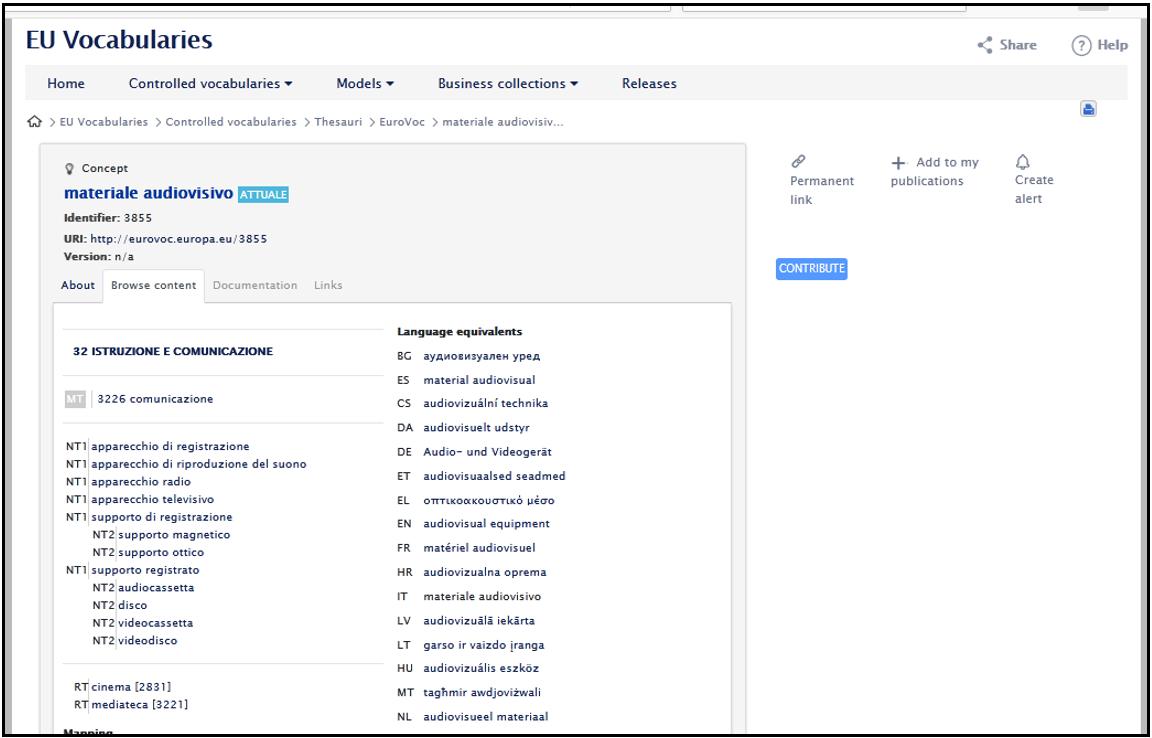Open apparecchio di riproduzione del suono

pyautogui.click(x=198, y=464)
